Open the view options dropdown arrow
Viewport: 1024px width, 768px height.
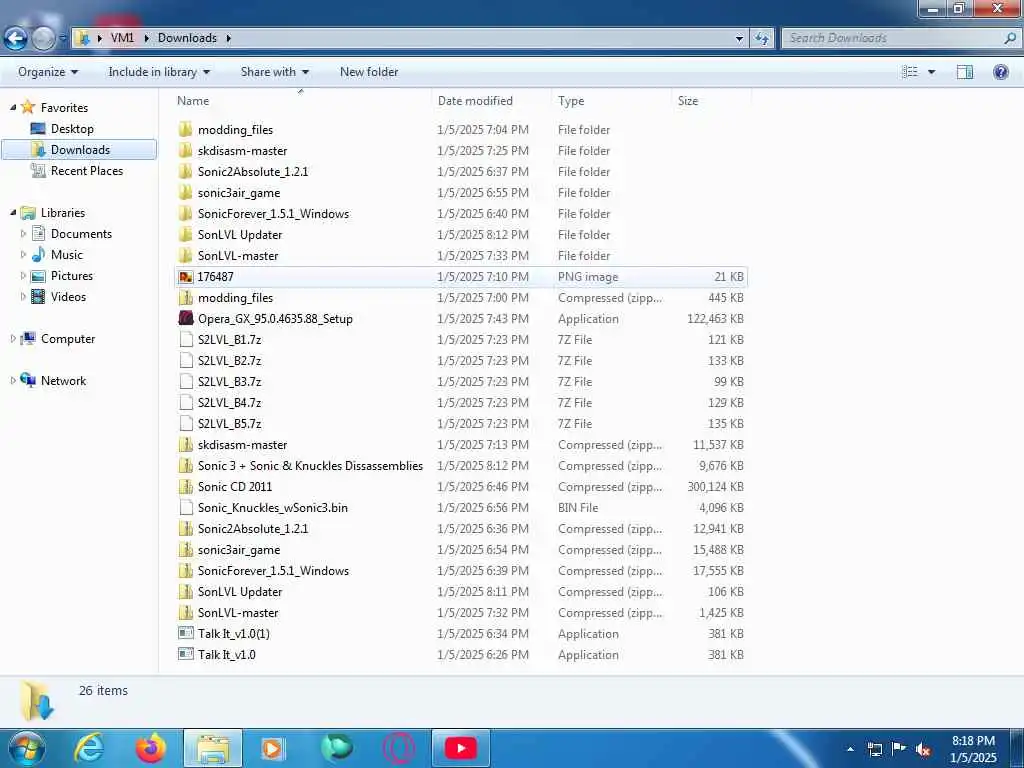(931, 72)
